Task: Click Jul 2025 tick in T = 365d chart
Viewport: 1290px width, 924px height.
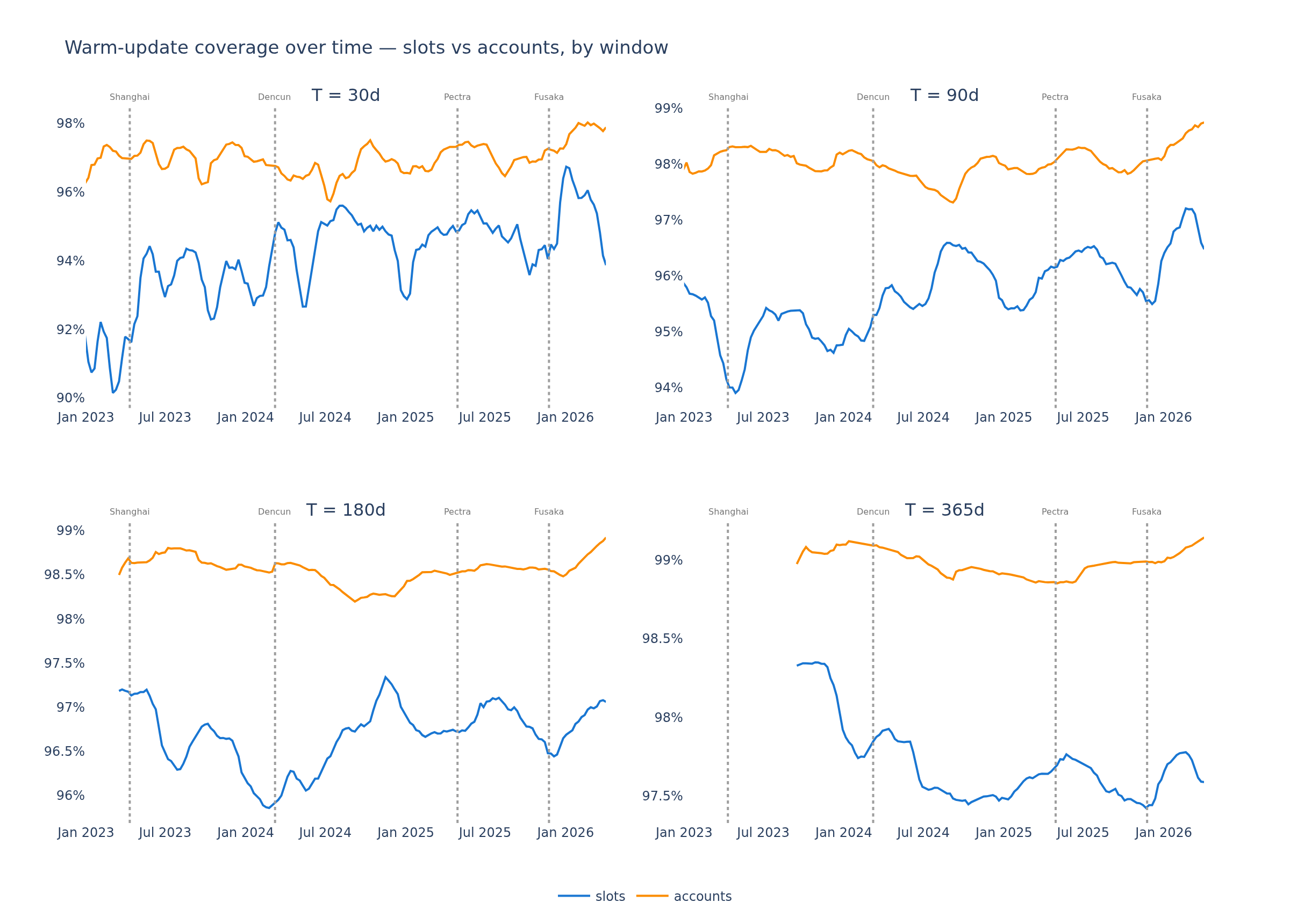Action: tap(1083, 833)
